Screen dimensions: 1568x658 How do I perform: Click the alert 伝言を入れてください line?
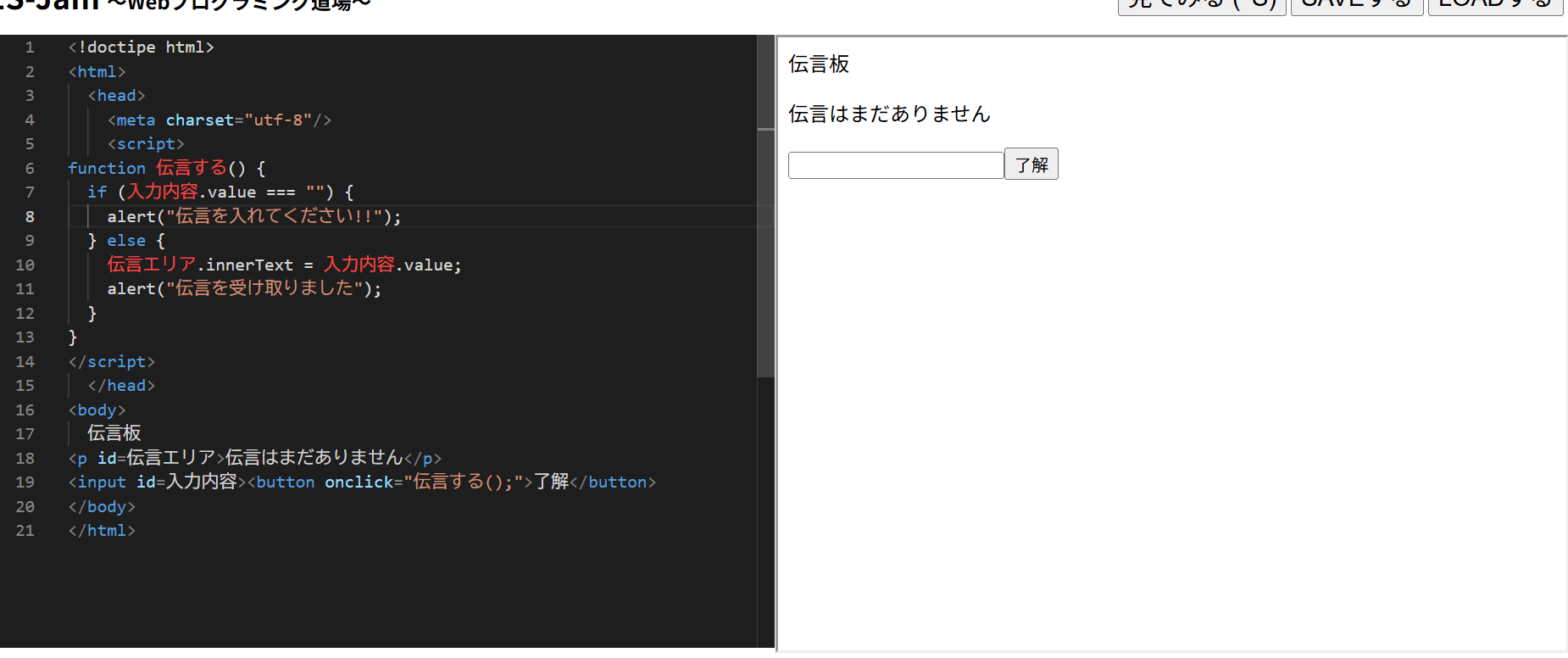[253, 217]
